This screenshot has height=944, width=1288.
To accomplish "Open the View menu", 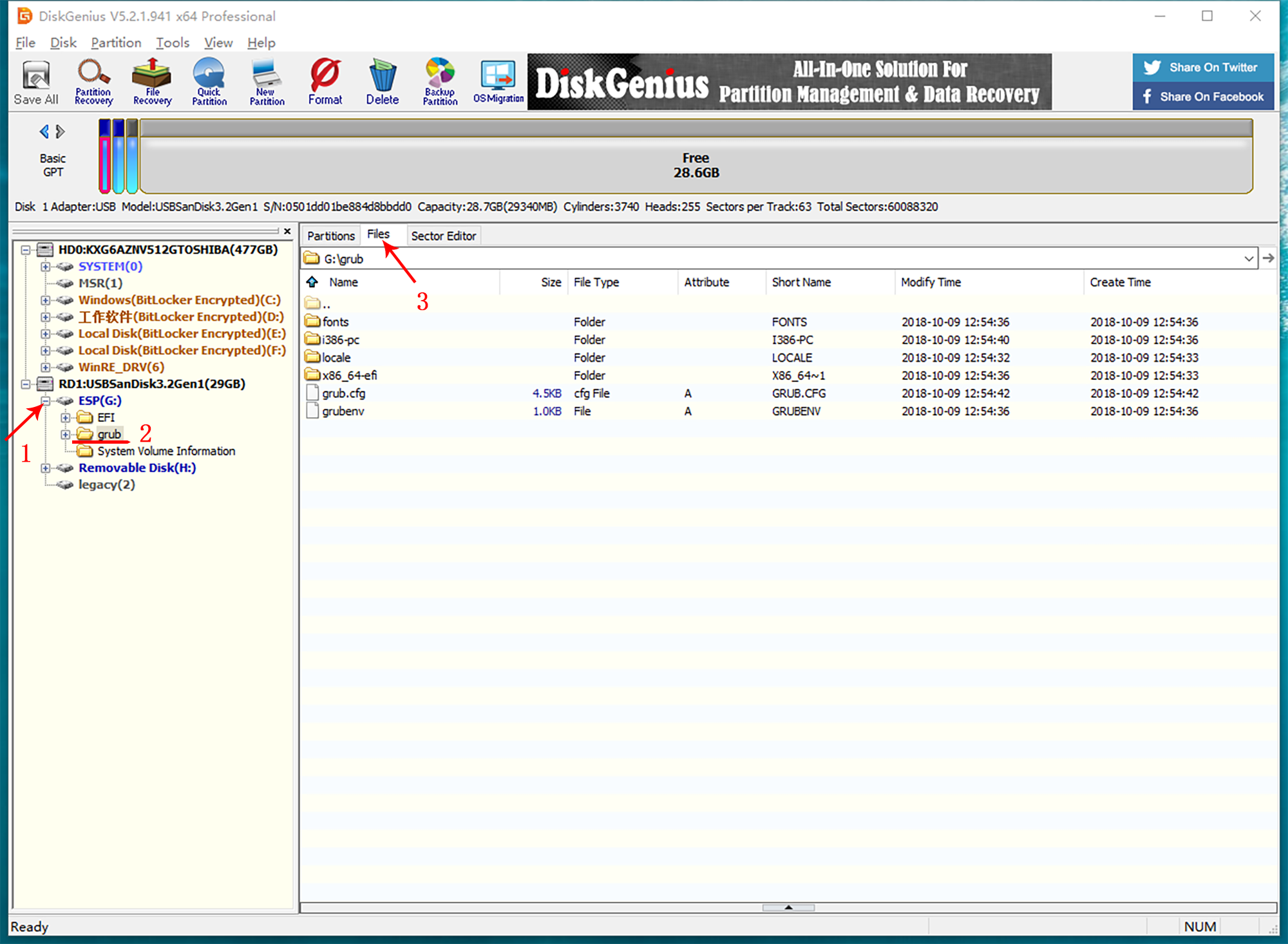I will pyautogui.click(x=218, y=42).
